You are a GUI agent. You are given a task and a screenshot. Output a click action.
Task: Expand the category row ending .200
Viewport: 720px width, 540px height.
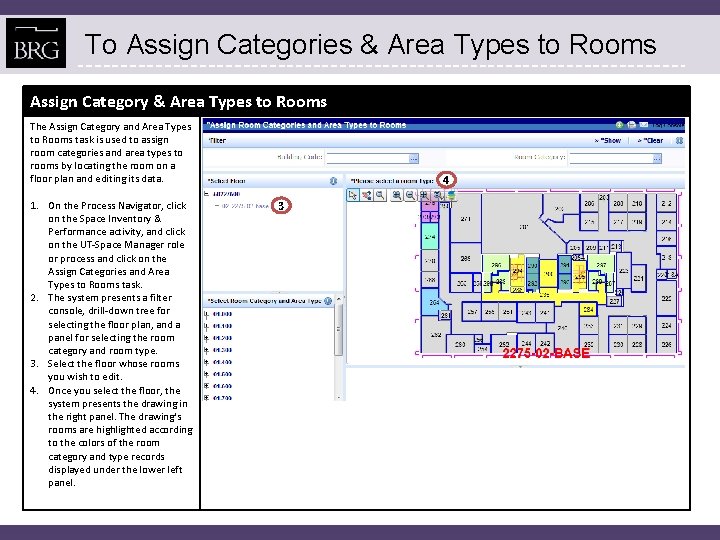[x=207, y=338]
